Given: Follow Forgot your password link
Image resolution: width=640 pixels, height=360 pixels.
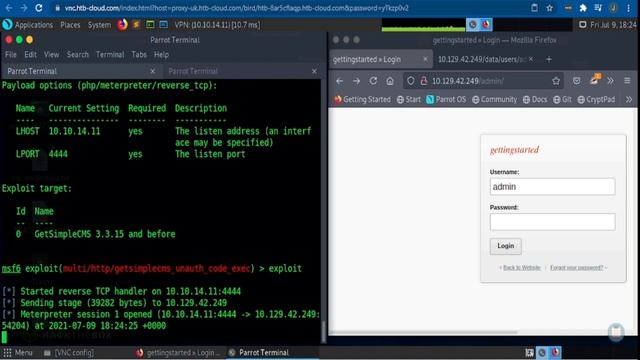Looking at the screenshot, I should (576, 268).
